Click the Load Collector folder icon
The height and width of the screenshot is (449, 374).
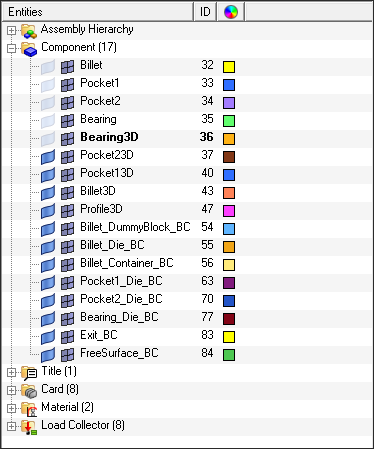[x=29, y=427]
